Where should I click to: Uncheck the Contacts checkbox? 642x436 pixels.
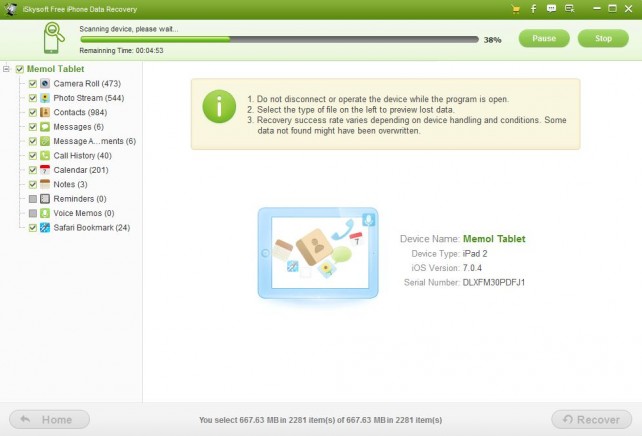[x=33, y=113]
